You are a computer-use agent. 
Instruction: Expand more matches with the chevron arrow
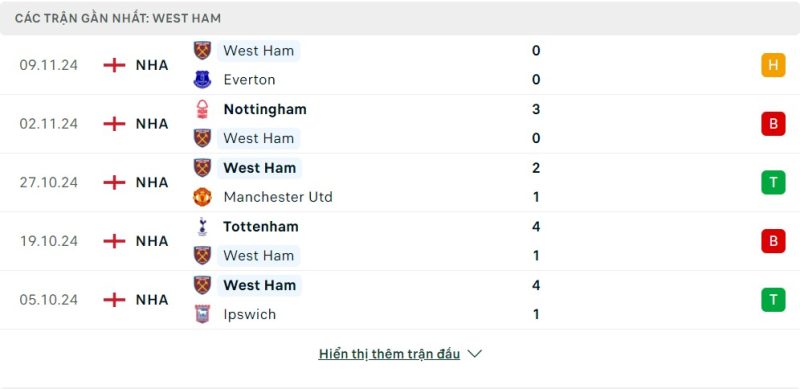click(474, 354)
